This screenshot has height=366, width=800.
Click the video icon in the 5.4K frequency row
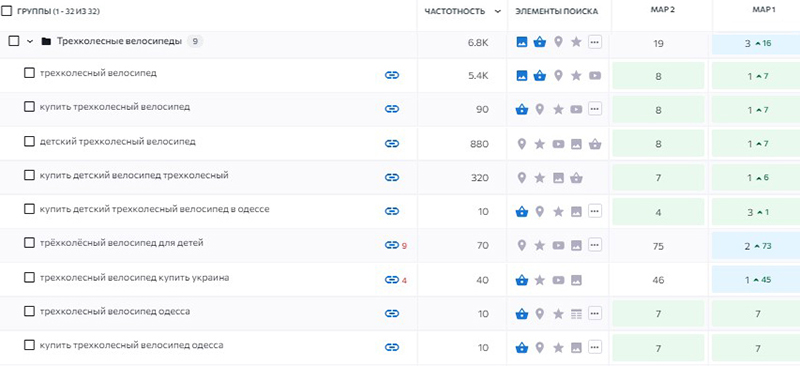594,76
